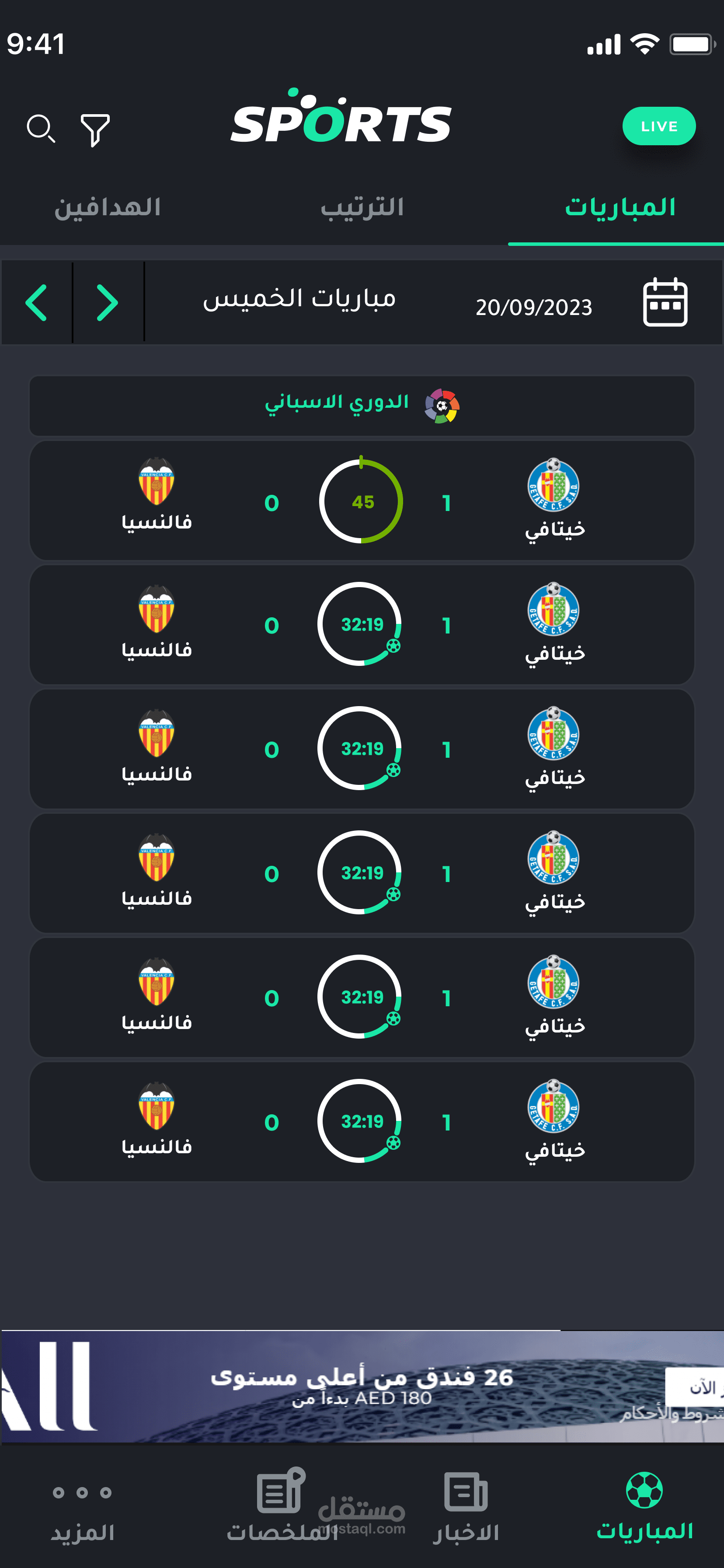Image resolution: width=724 pixels, height=1568 pixels.
Task: Tap the hotel ad banner
Action: coord(362,1386)
